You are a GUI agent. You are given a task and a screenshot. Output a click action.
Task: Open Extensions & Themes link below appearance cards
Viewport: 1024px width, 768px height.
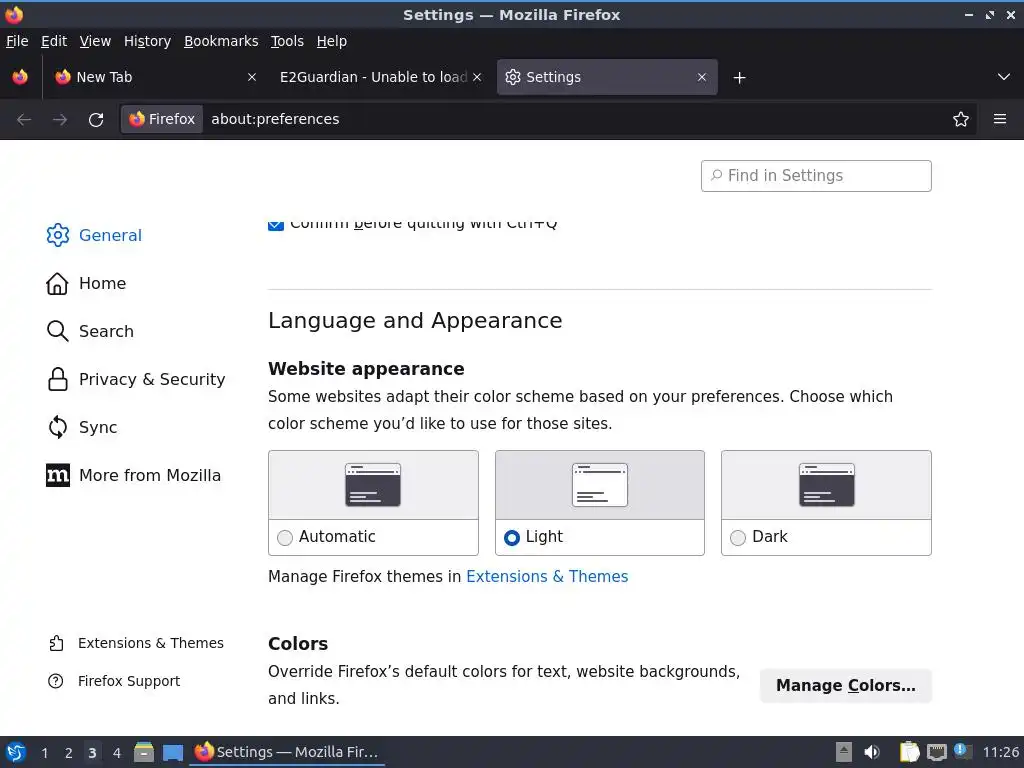[x=547, y=577]
